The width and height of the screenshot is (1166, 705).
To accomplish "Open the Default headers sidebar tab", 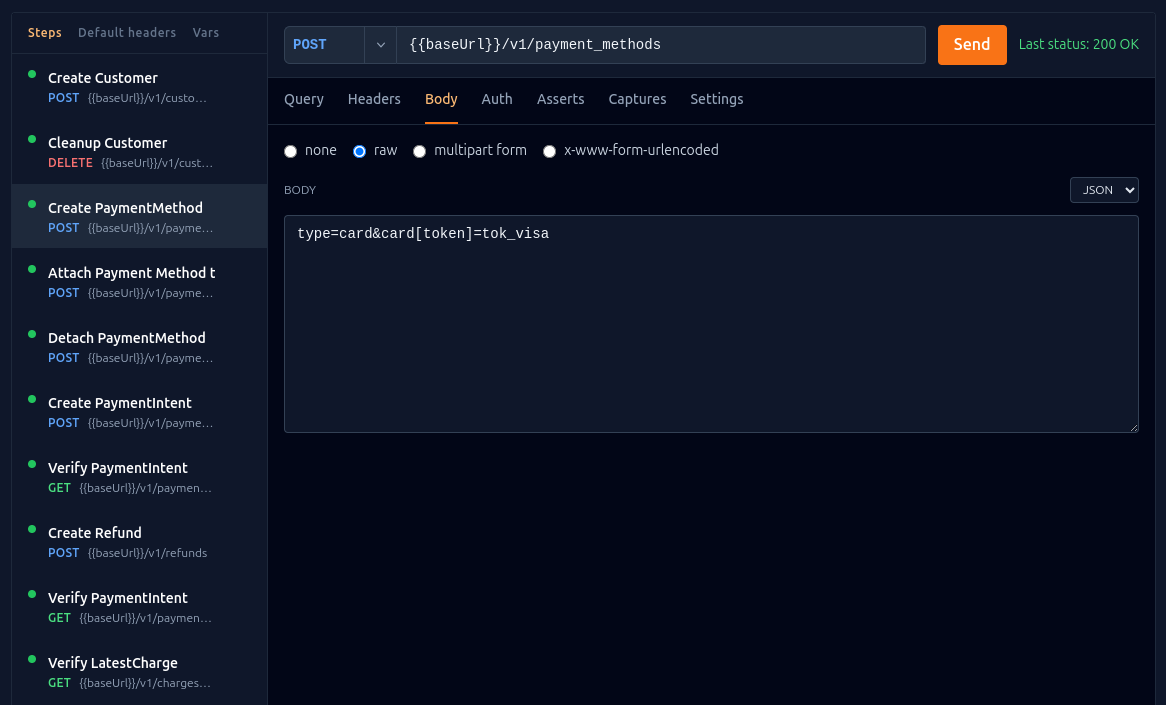I will pyautogui.click(x=127, y=33).
